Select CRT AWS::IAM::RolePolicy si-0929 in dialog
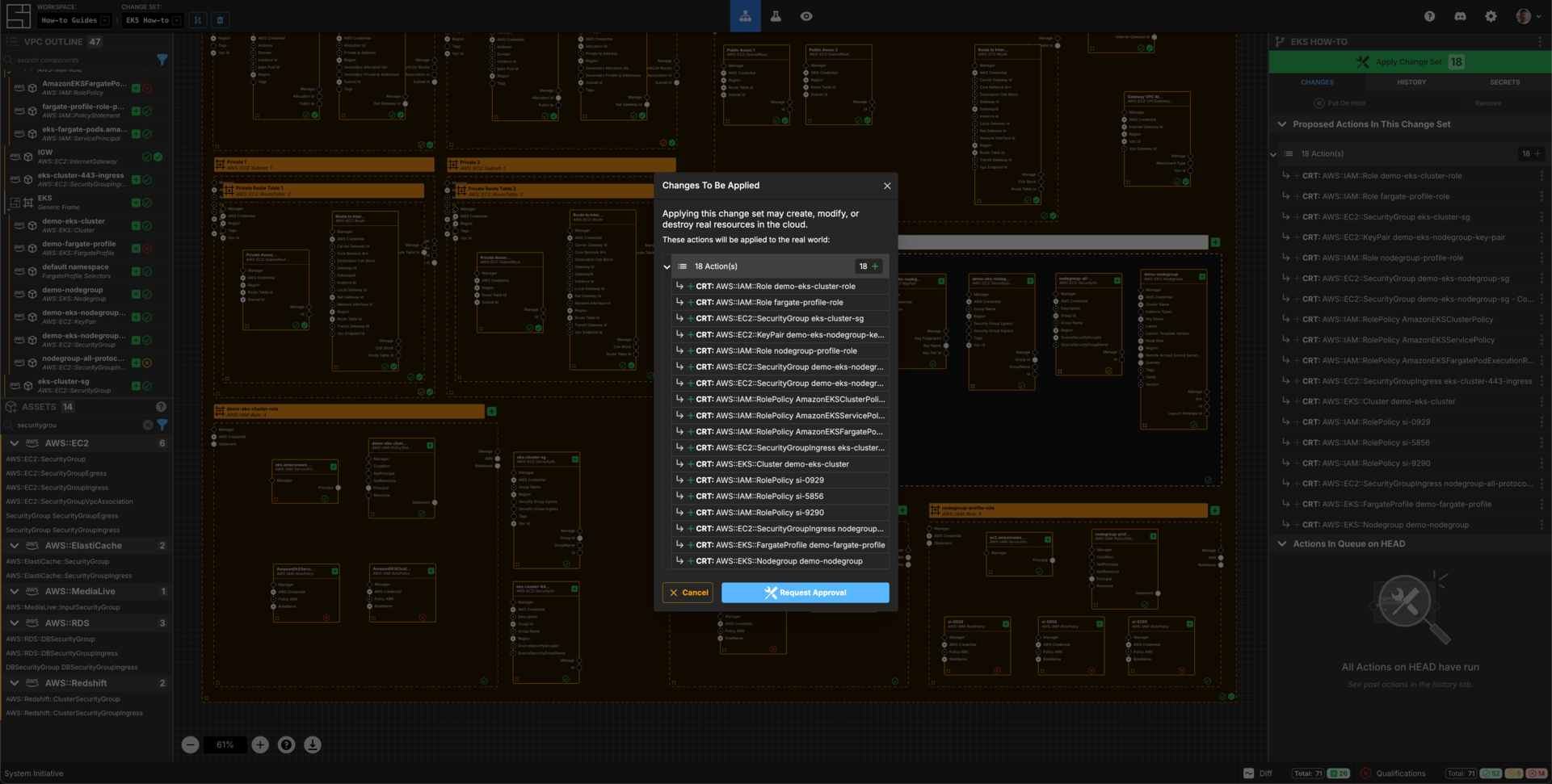This screenshot has width=1552, height=784. 781,480
